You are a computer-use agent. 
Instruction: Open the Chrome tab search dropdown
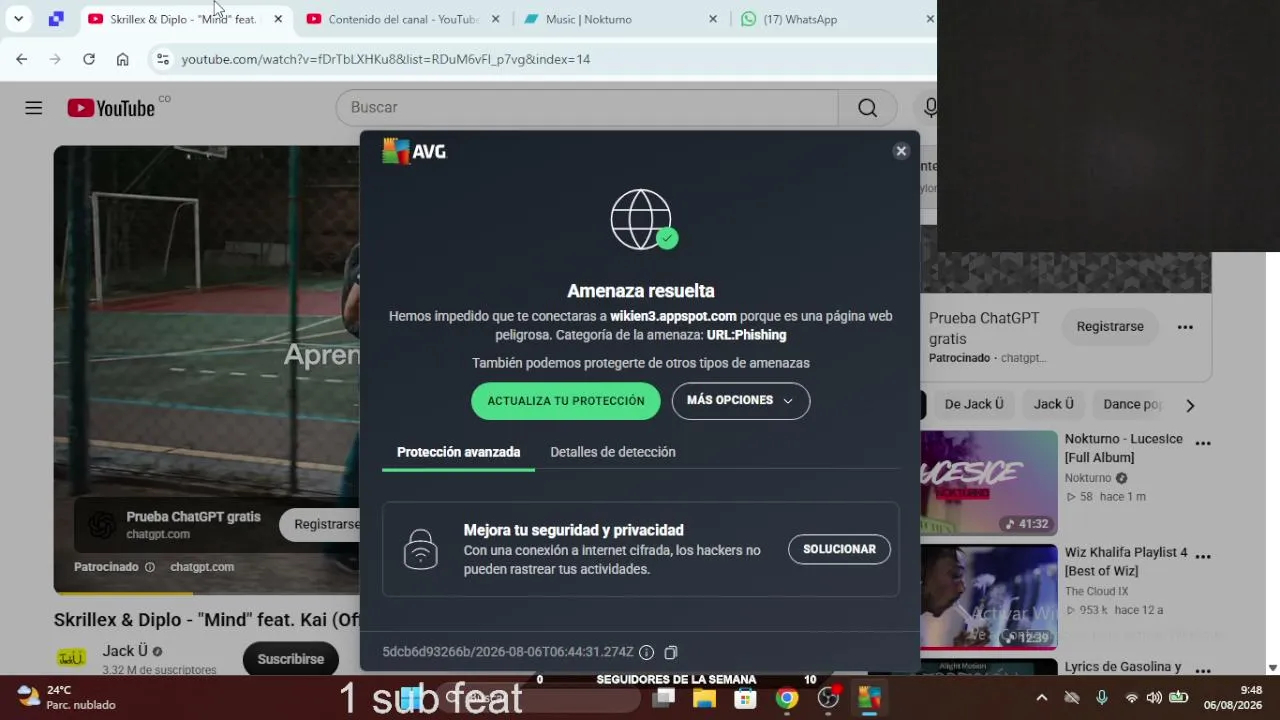(18, 19)
